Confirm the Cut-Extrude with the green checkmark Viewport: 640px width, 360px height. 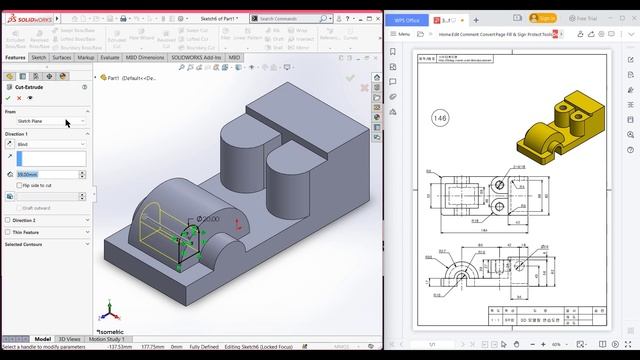8,98
